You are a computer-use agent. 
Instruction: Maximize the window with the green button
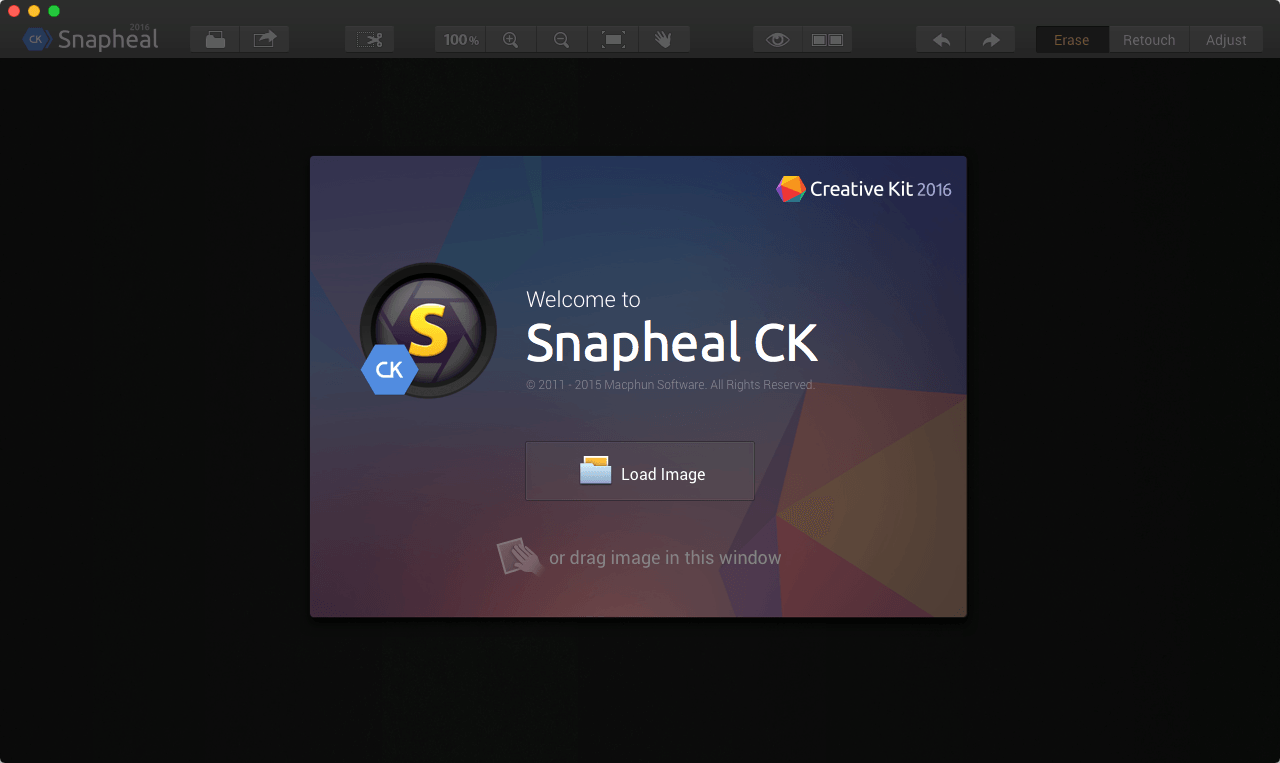pyautogui.click(x=54, y=11)
